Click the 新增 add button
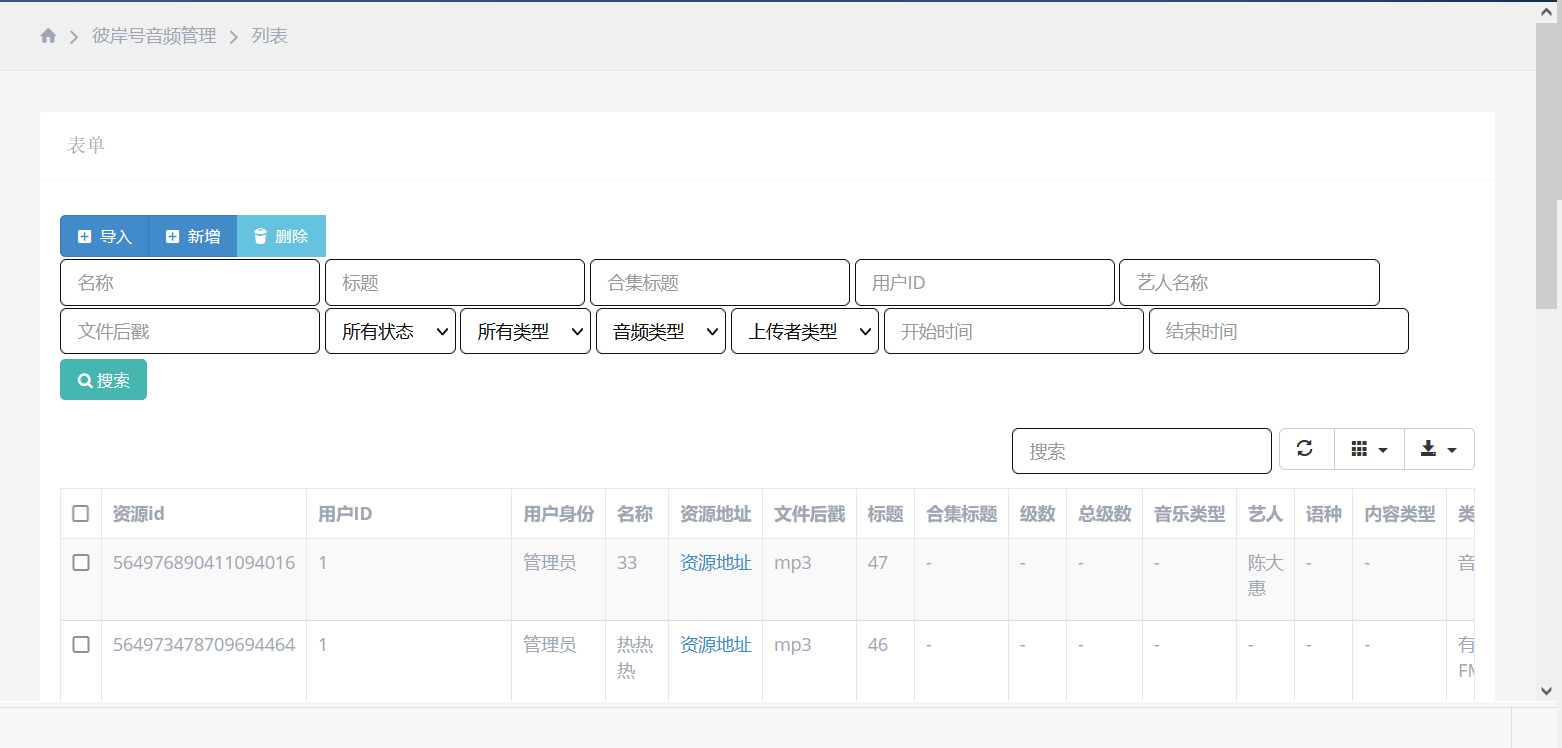 click(193, 236)
